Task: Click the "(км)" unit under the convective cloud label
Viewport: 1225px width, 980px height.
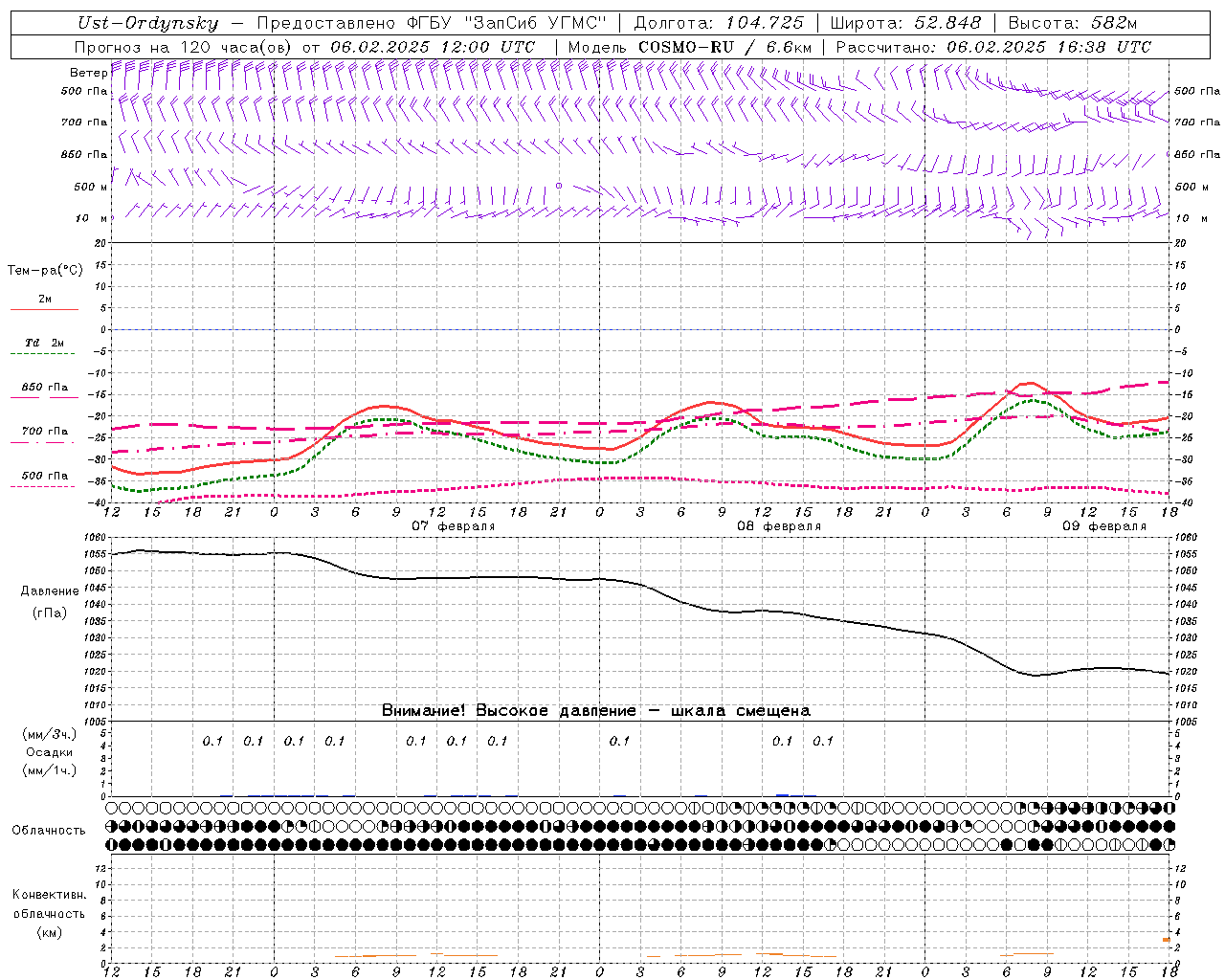Action: point(50,932)
